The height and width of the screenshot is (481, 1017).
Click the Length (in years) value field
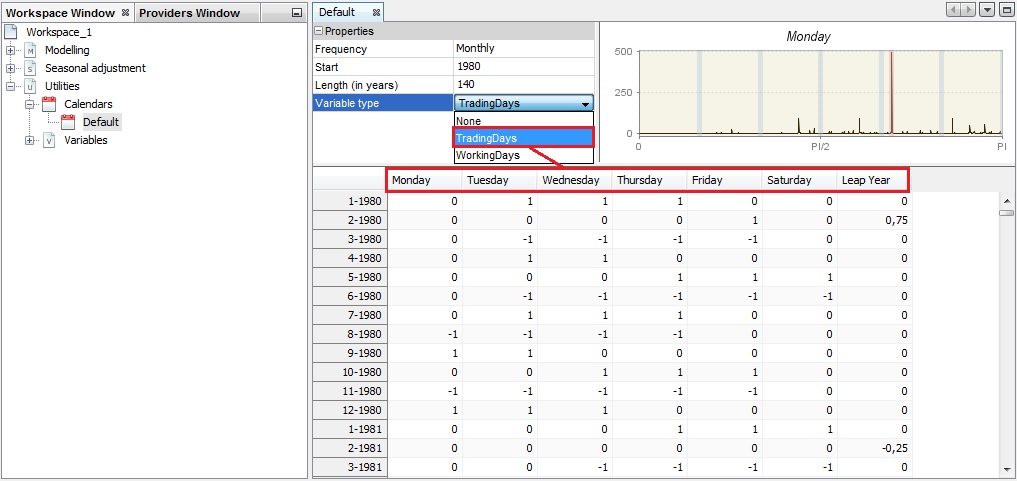(x=523, y=84)
